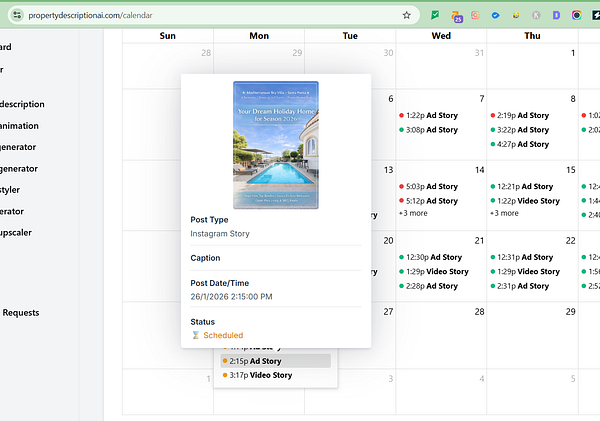Image resolution: width=600 pixels, height=421 pixels.
Task: Open the site information icon in the address bar
Action: (17, 15)
